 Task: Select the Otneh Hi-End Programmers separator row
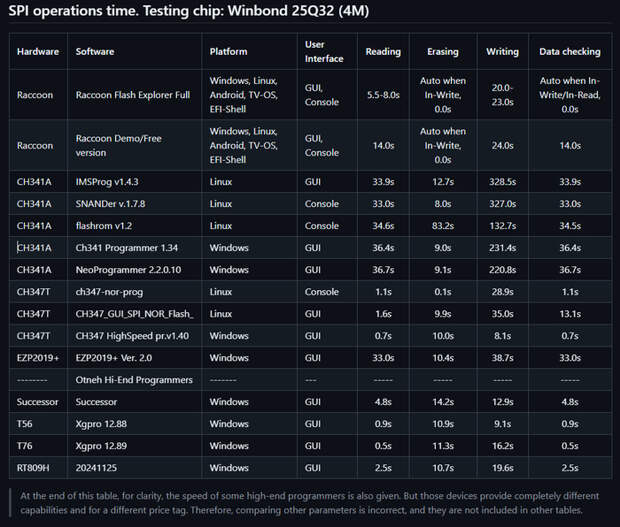pos(310,380)
